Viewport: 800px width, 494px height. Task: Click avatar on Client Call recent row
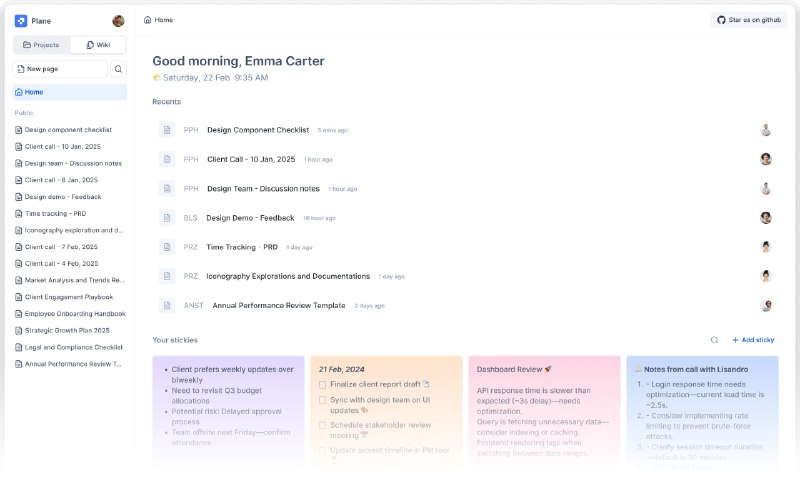click(766, 159)
